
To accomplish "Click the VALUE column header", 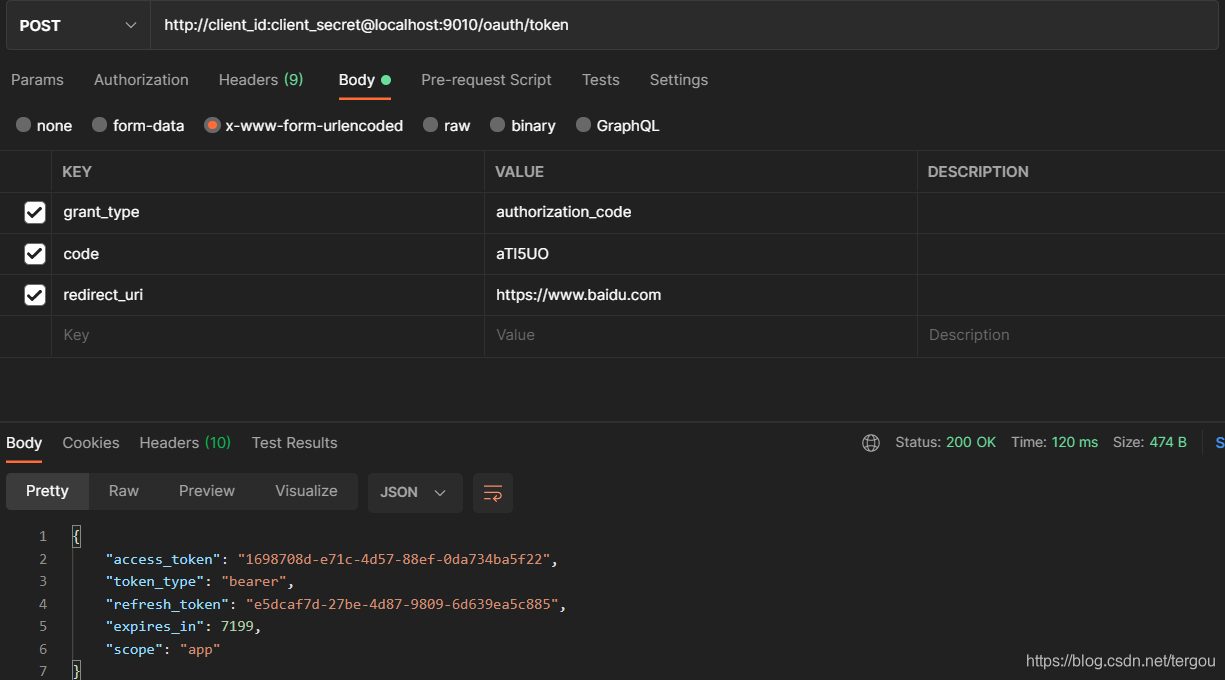I will [x=520, y=172].
